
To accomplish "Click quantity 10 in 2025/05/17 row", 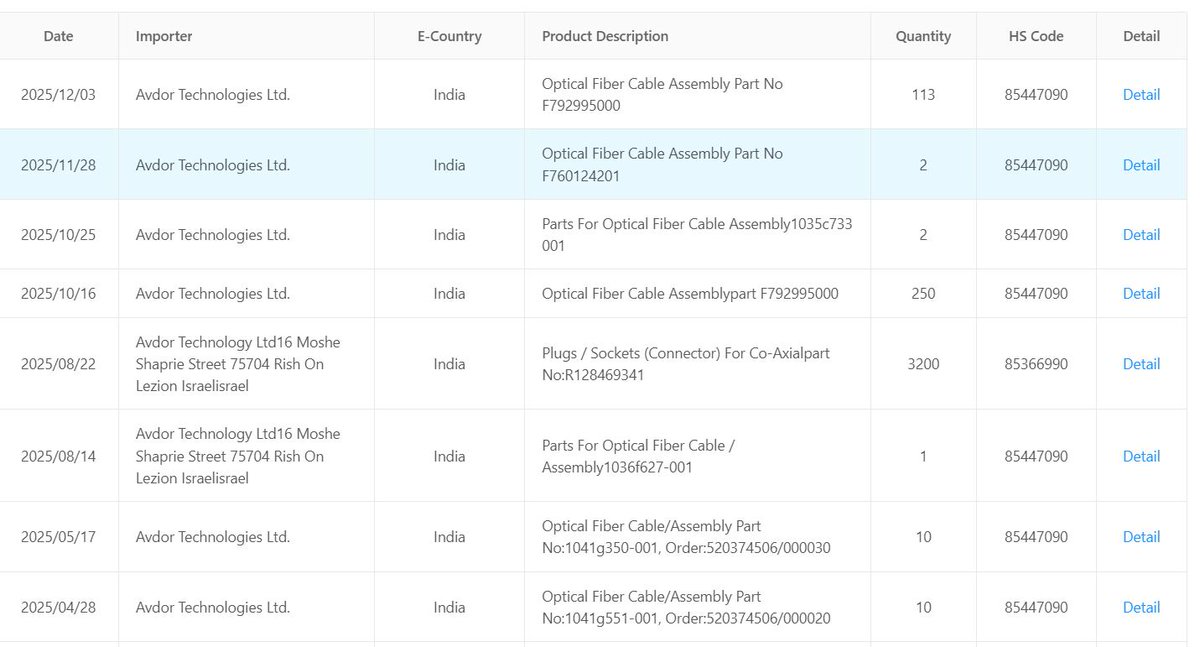I will point(923,537).
